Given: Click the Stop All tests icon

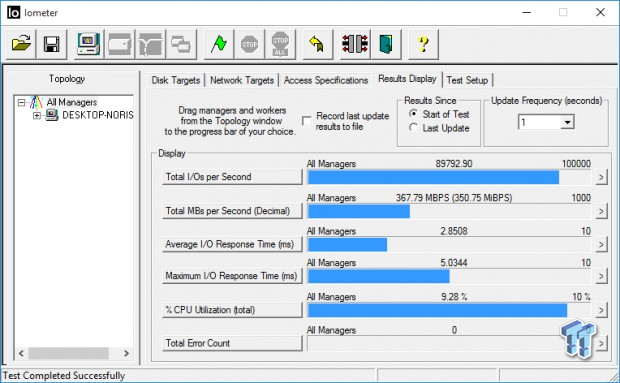Looking at the screenshot, I should click(280, 44).
